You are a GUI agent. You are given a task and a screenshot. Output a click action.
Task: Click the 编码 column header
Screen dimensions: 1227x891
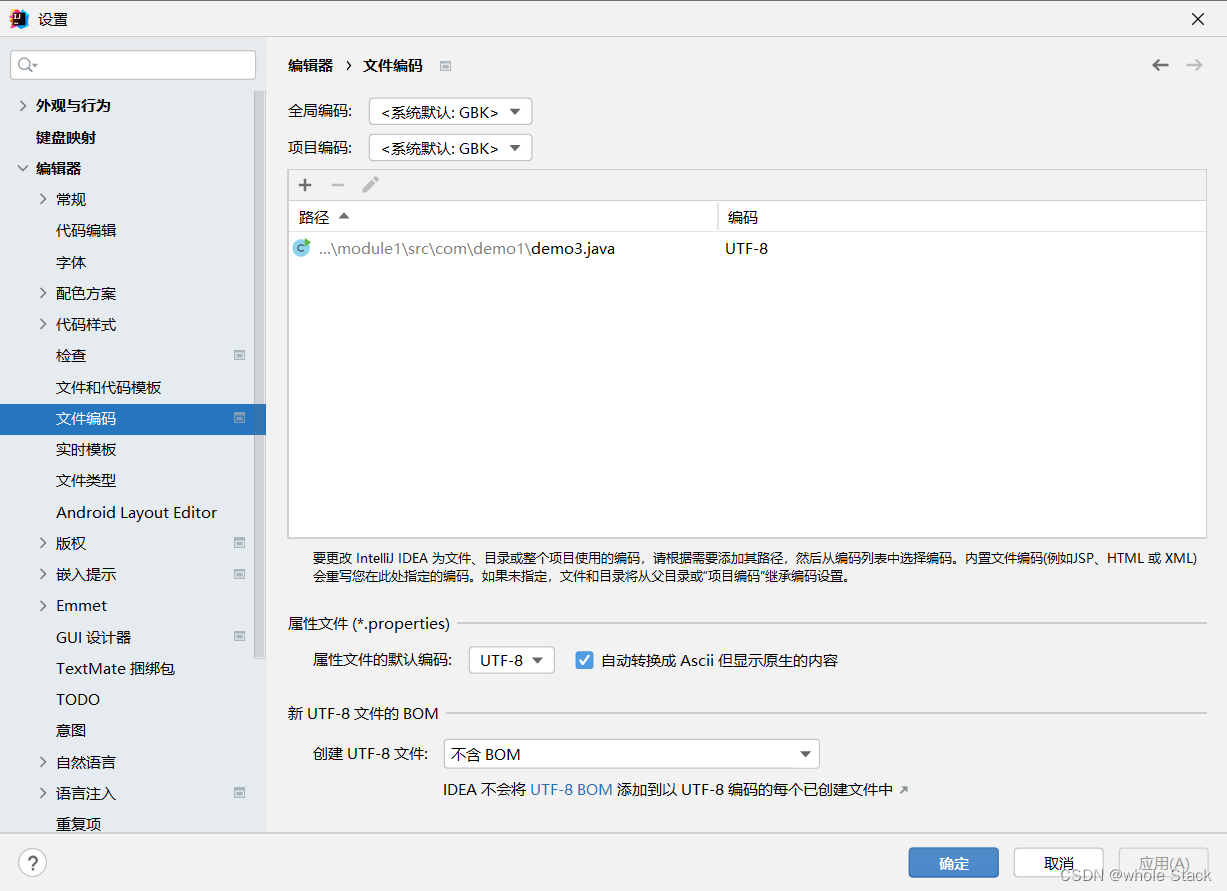pos(962,217)
